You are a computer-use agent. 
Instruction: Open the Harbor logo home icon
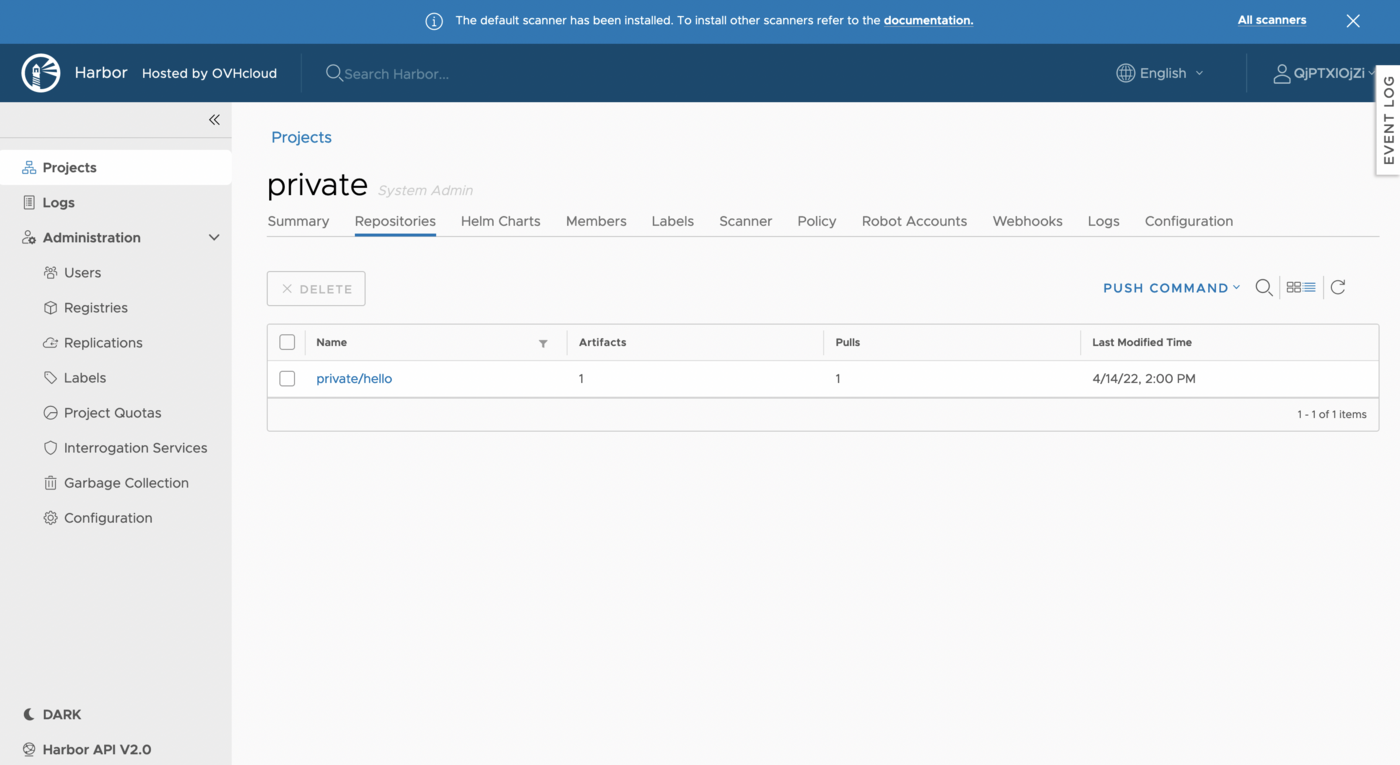coord(40,72)
